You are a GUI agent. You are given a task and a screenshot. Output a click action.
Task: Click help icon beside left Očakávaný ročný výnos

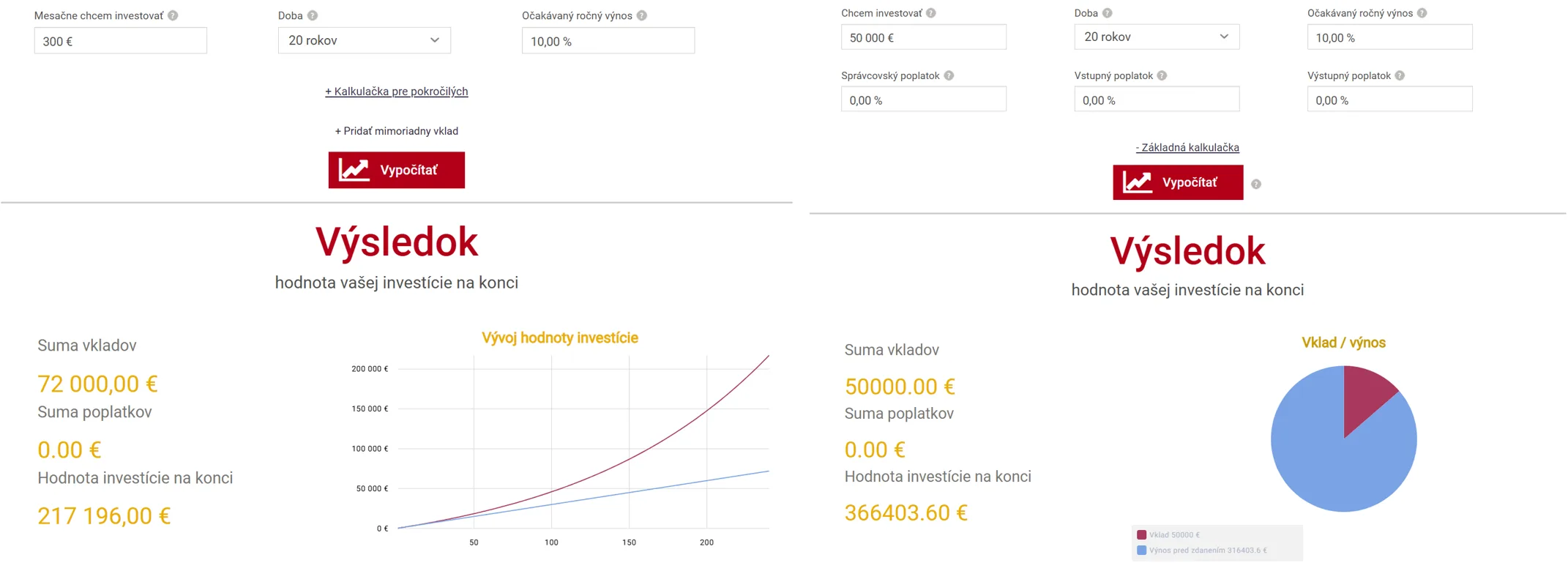[x=641, y=15]
